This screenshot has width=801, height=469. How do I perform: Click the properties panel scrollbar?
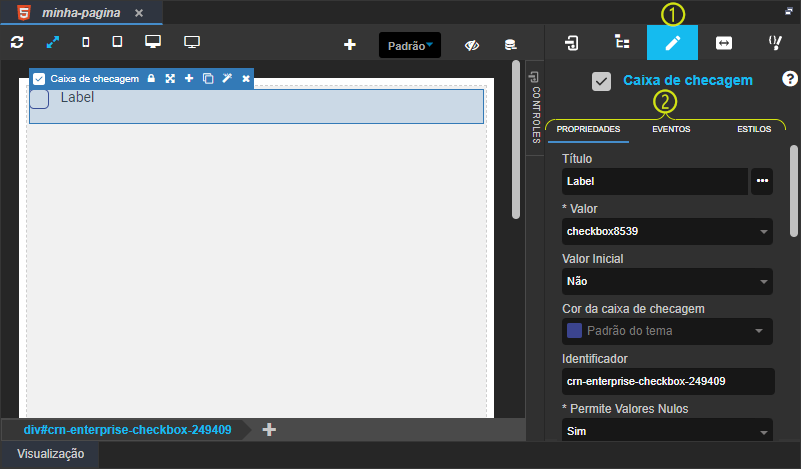794,191
